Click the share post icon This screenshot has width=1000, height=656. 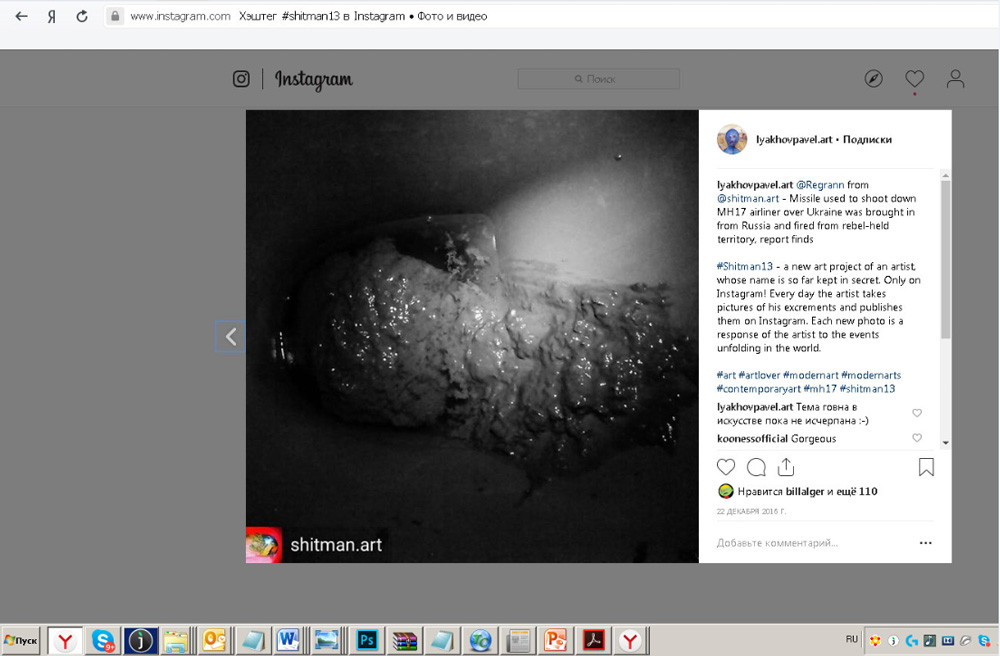point(786,467)
